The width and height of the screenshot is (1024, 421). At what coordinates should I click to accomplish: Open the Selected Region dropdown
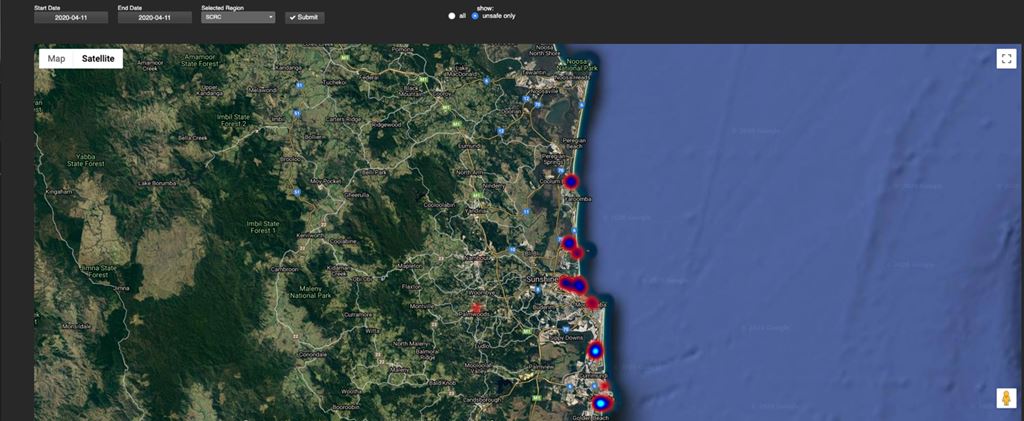coord(238,17)
